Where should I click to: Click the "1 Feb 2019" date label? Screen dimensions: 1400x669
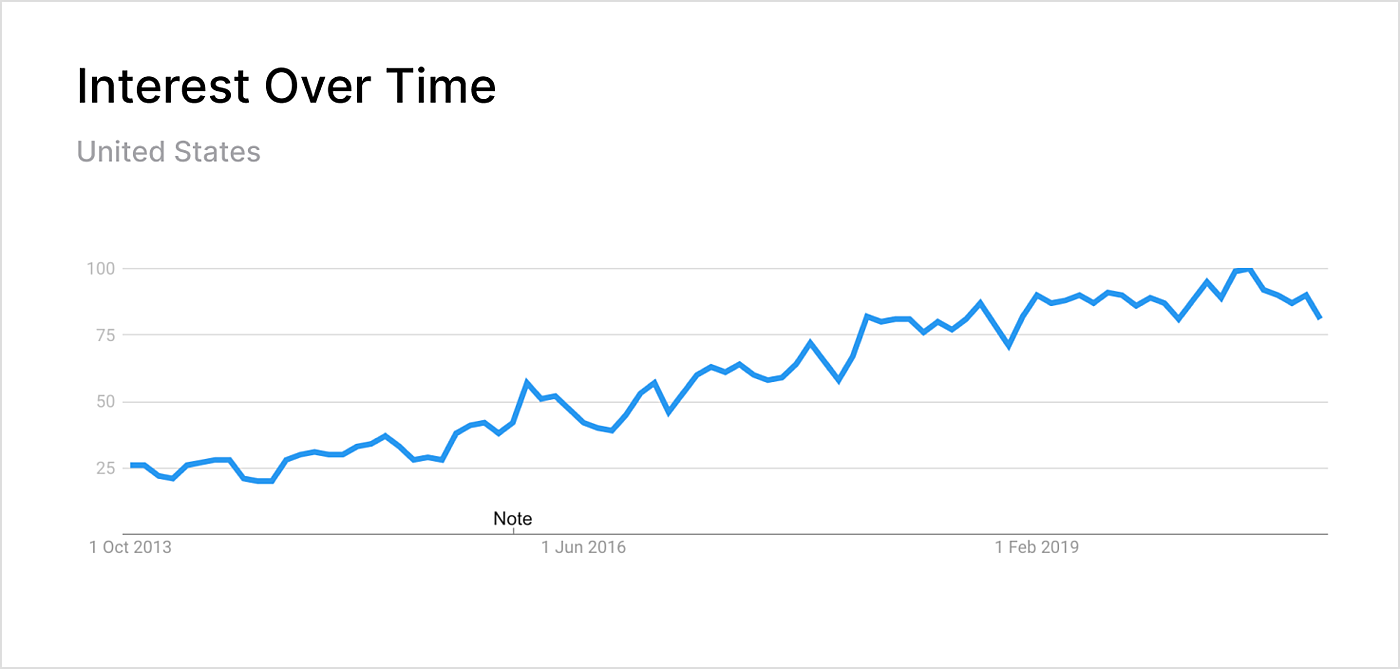tap(1036, 547)
